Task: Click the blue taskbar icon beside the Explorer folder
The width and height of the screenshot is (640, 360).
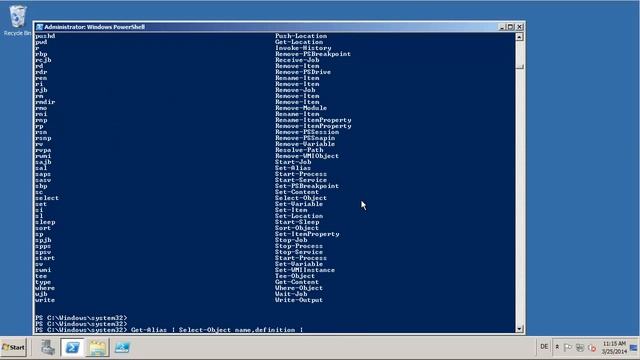Action: click(x=122, y=347)
